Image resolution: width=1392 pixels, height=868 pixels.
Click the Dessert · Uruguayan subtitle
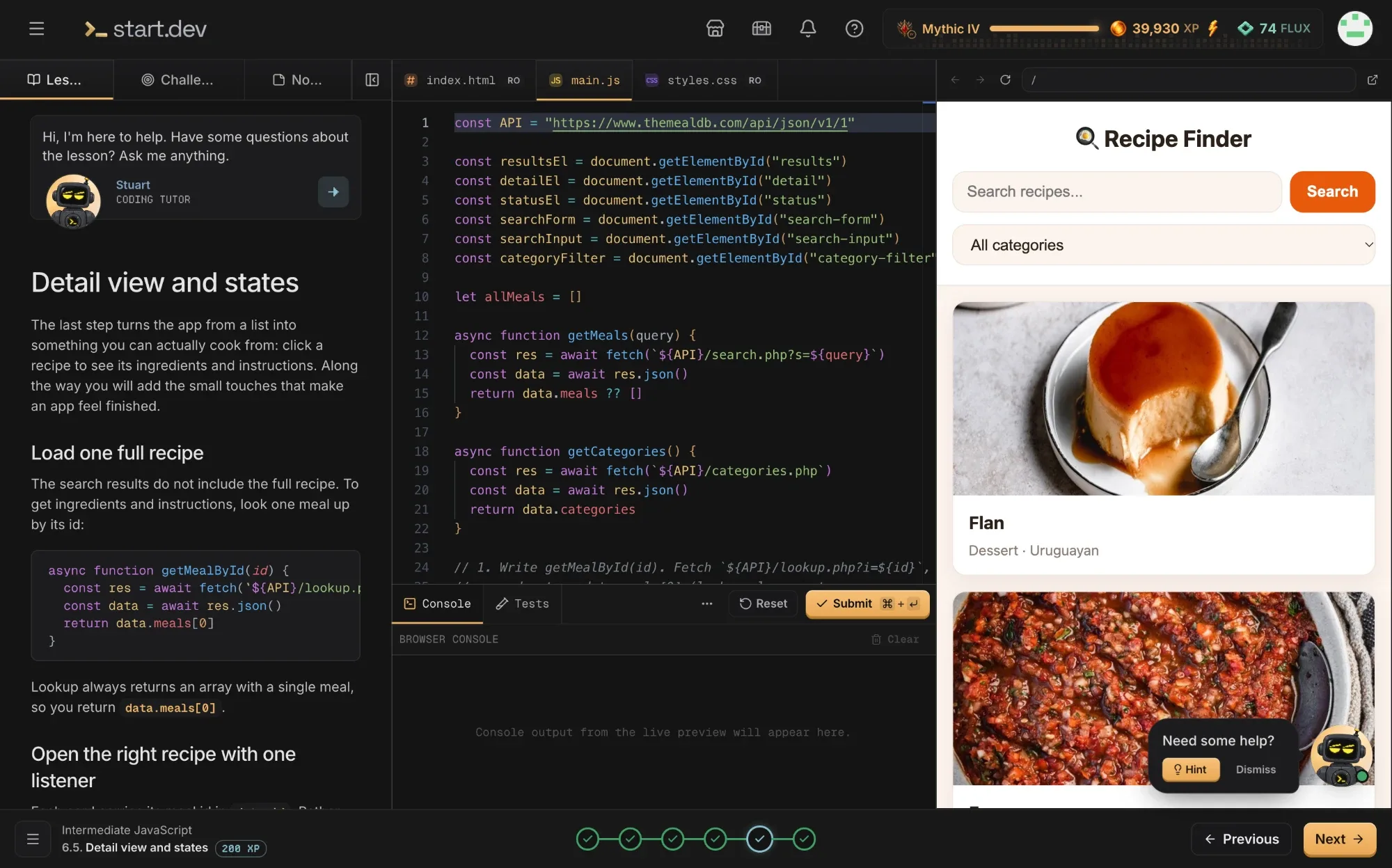[x=1033, y=551]
